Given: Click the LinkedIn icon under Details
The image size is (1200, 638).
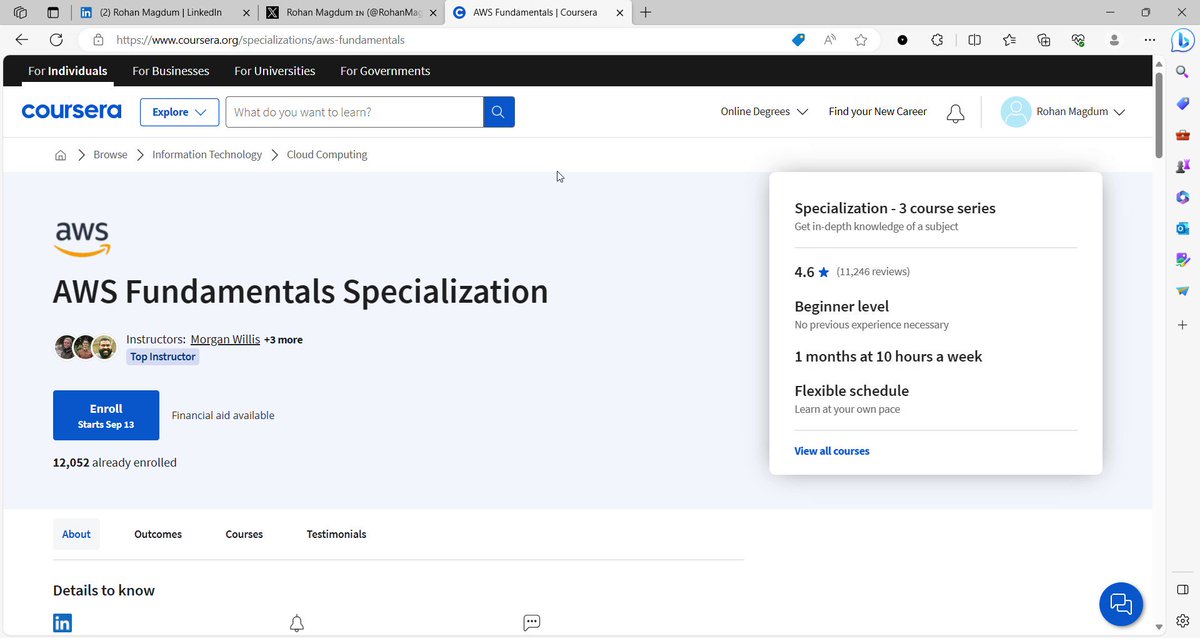Looking at the screenshot, I should (62, 623).
